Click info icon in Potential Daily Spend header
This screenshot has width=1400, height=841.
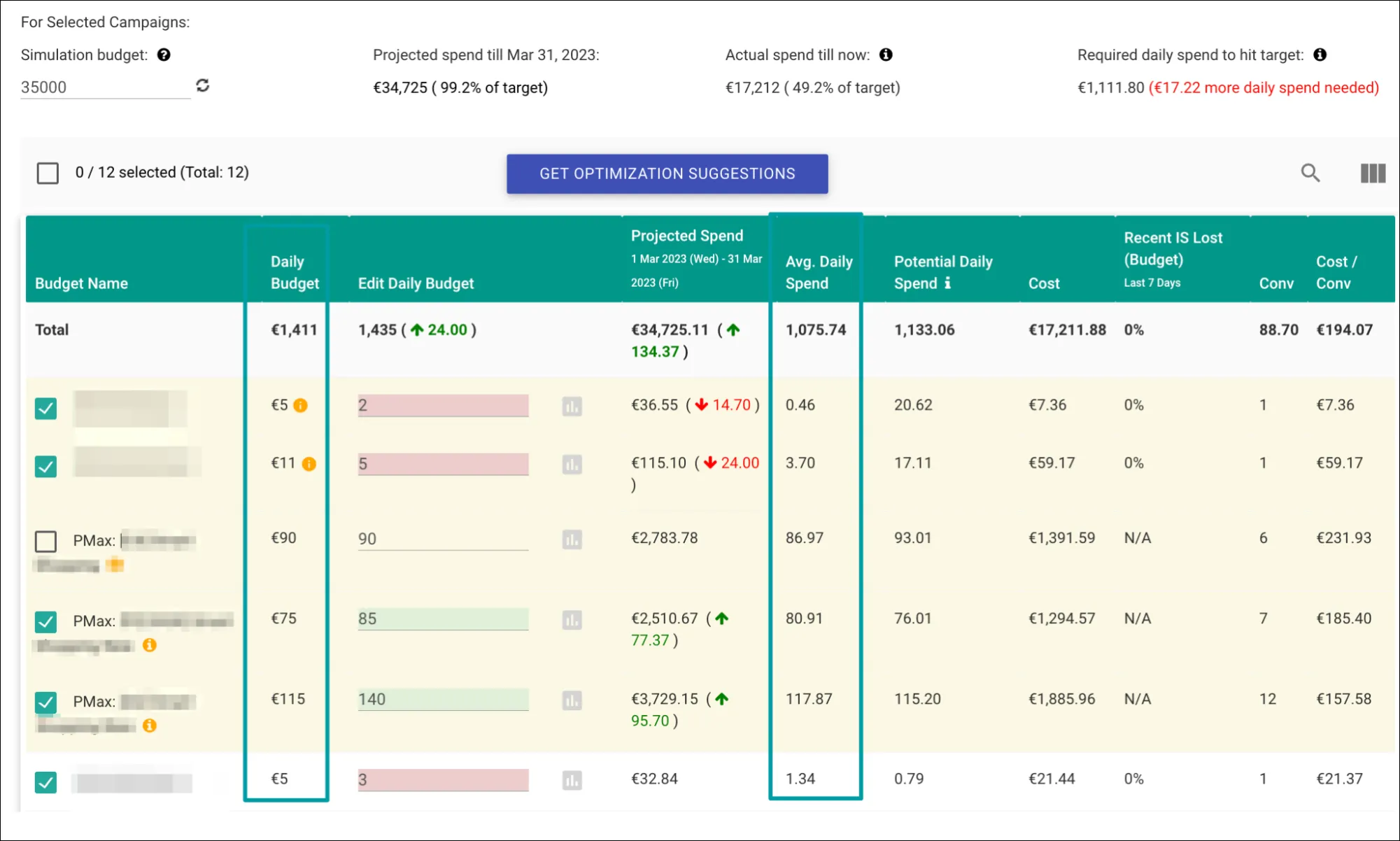[x=947, y=283]
